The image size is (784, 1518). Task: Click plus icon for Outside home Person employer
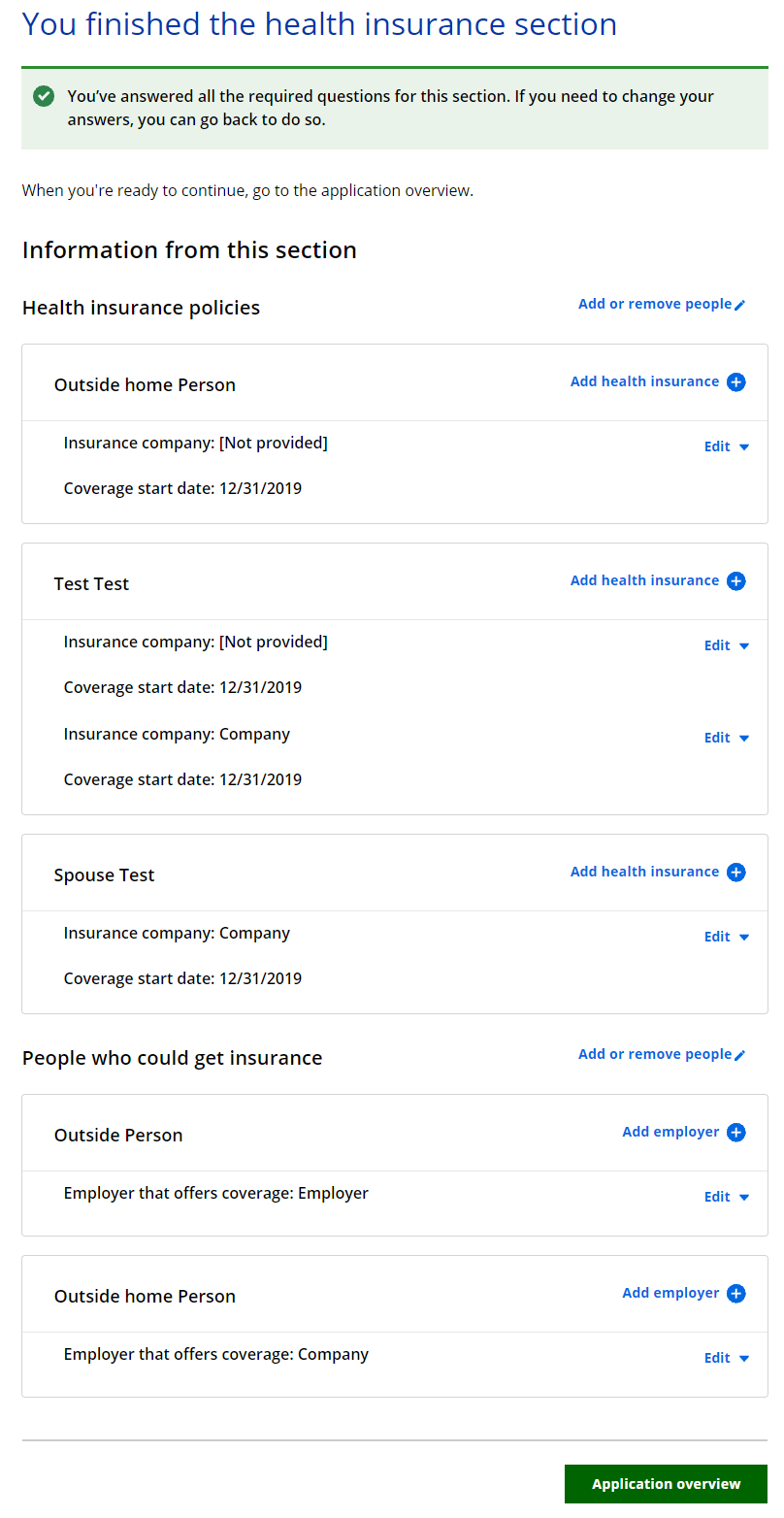[736, 1294]
